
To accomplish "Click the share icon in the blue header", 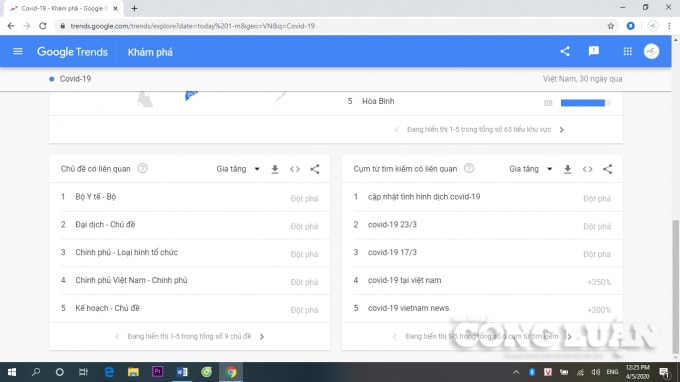I will (565, 52).
